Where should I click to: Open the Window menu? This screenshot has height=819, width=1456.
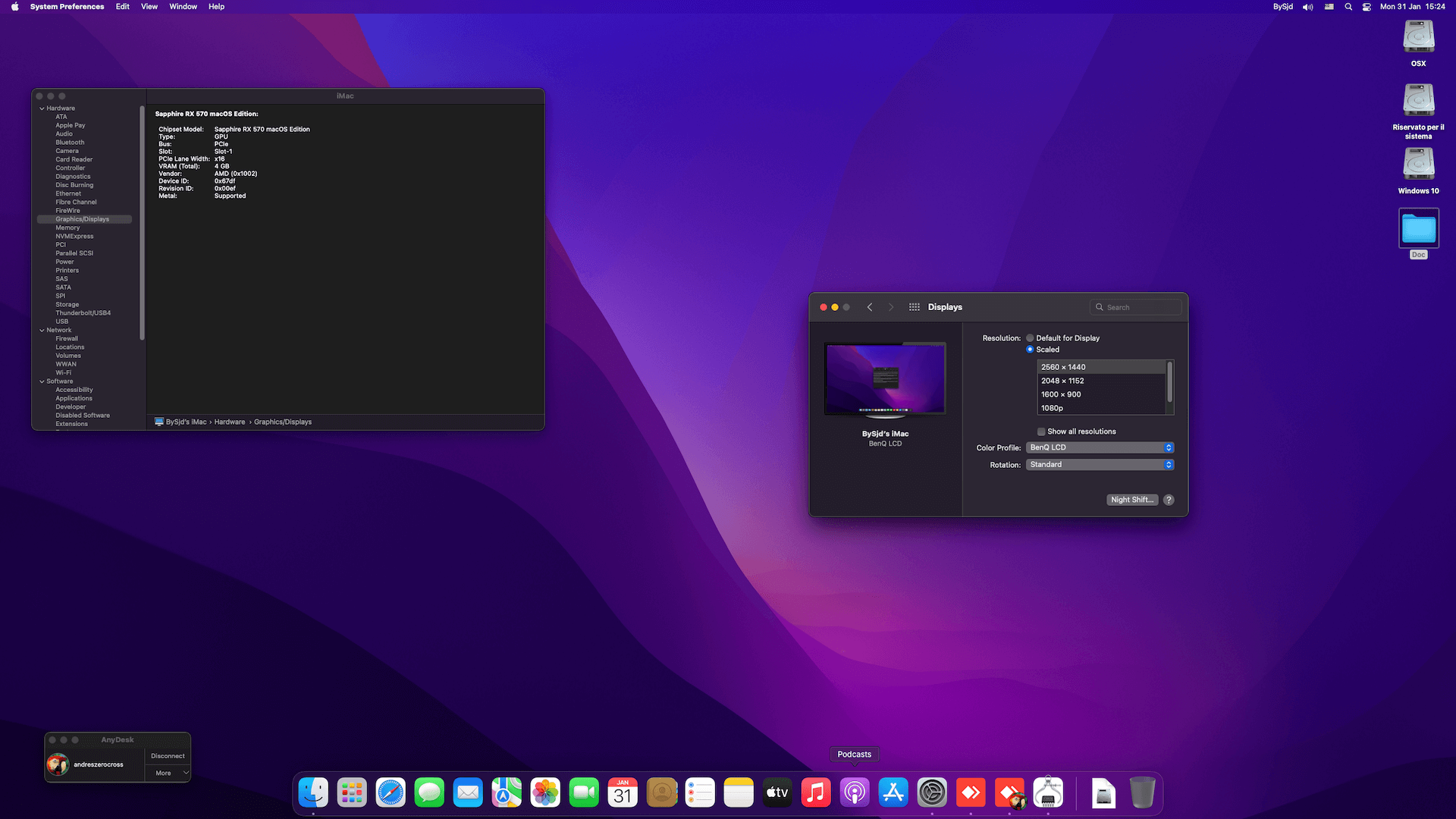click(183, 7)
